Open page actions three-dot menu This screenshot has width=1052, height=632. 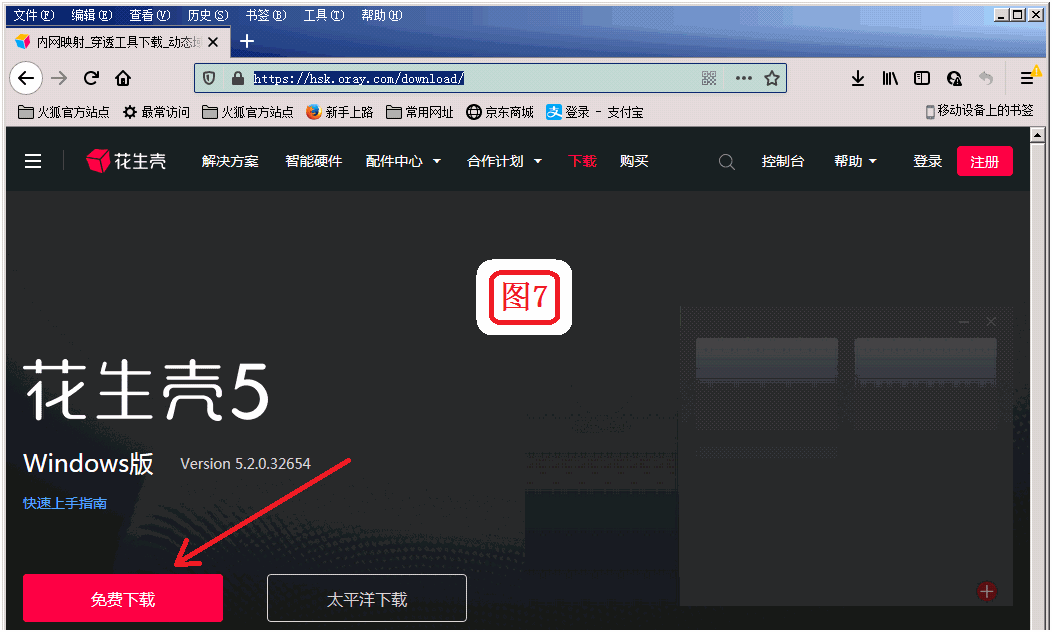click(743, 78)
